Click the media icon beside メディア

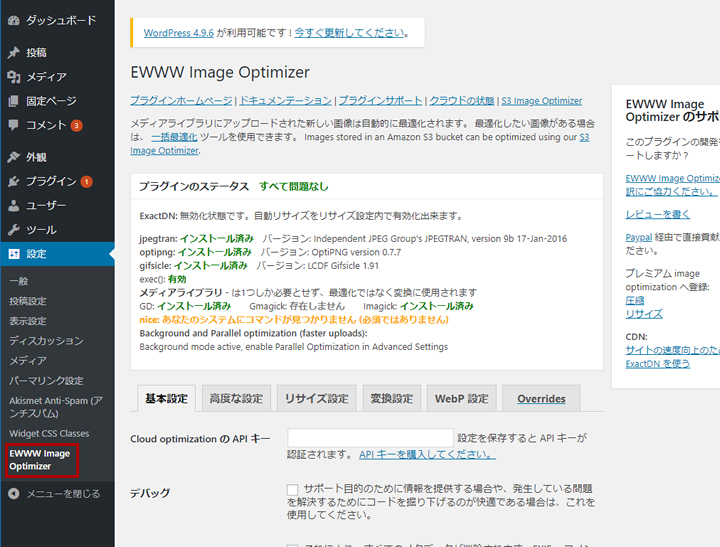tap(14, 77)
